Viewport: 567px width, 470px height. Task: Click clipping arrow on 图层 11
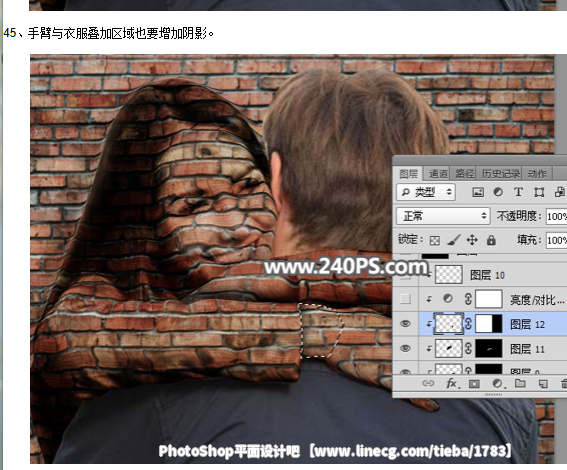pos(429,349)
